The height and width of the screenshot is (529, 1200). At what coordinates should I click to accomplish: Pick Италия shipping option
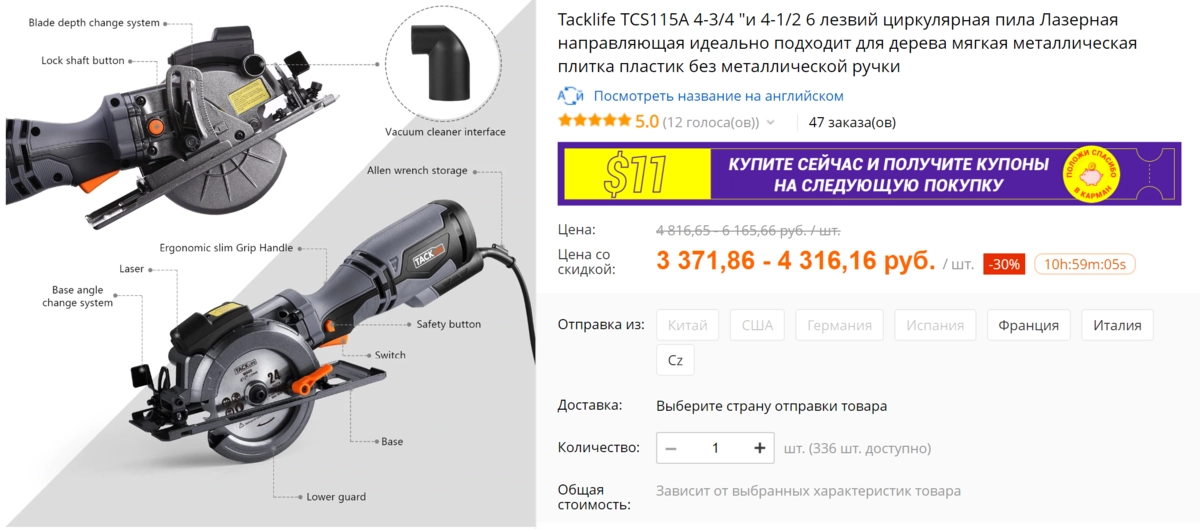pyautogui.click(x=1117, y=325)
